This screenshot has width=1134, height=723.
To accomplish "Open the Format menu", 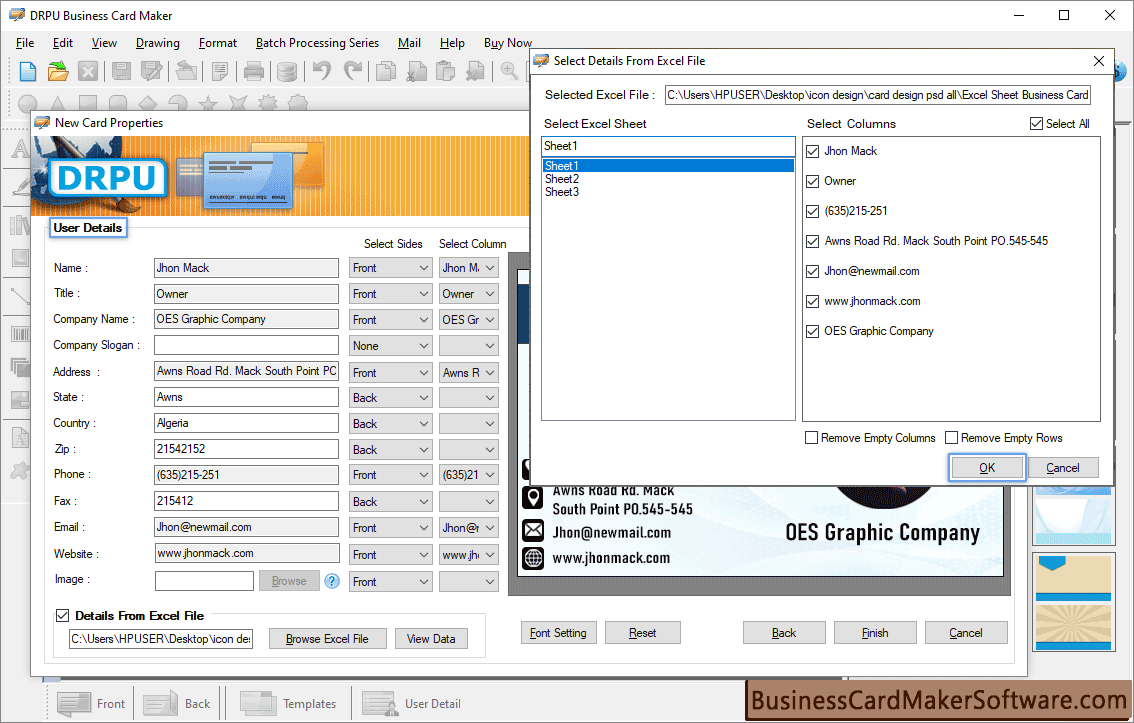I will (218, 43).
